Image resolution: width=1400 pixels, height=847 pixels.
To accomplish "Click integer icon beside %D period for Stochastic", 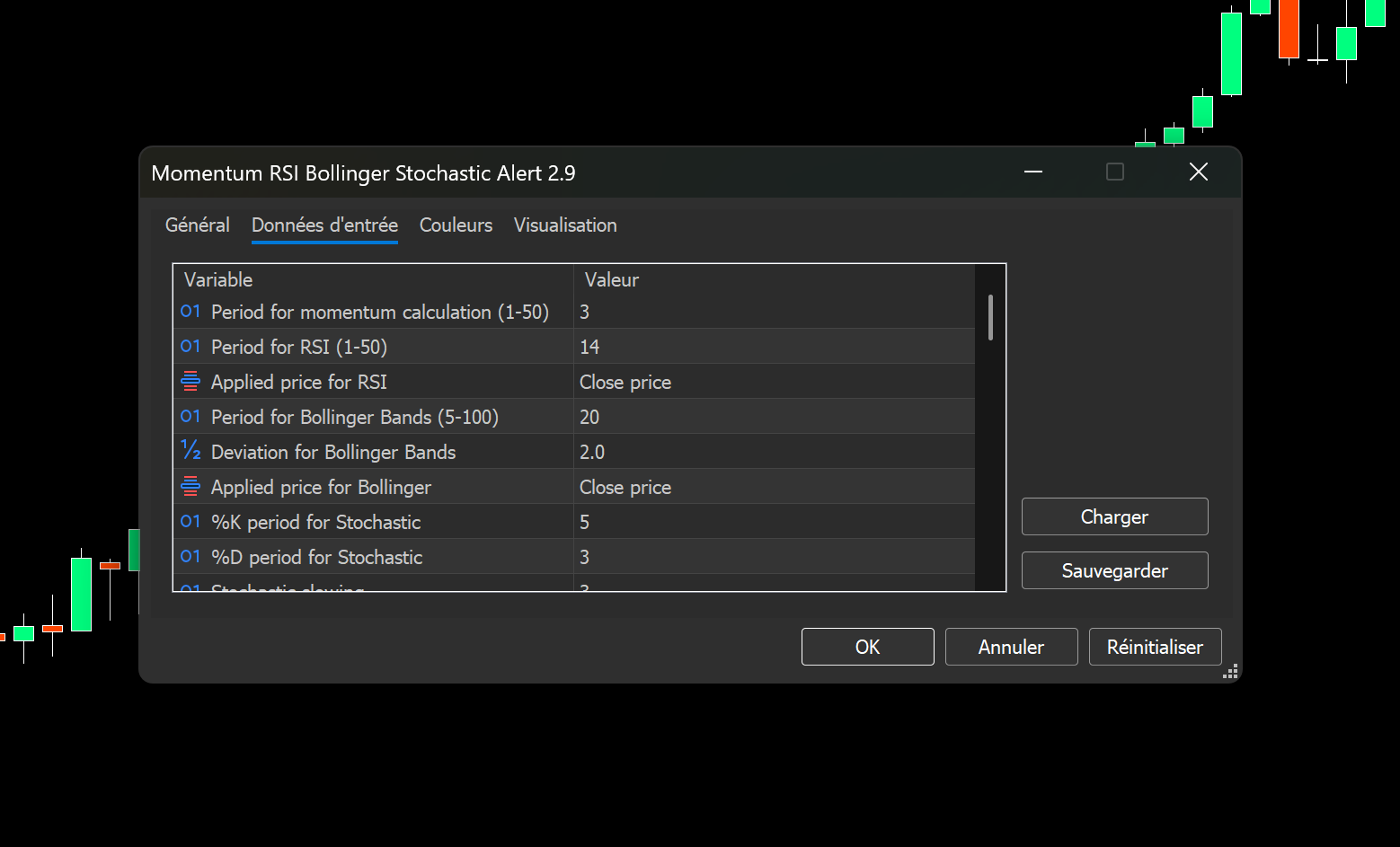I will click(190, 557).
